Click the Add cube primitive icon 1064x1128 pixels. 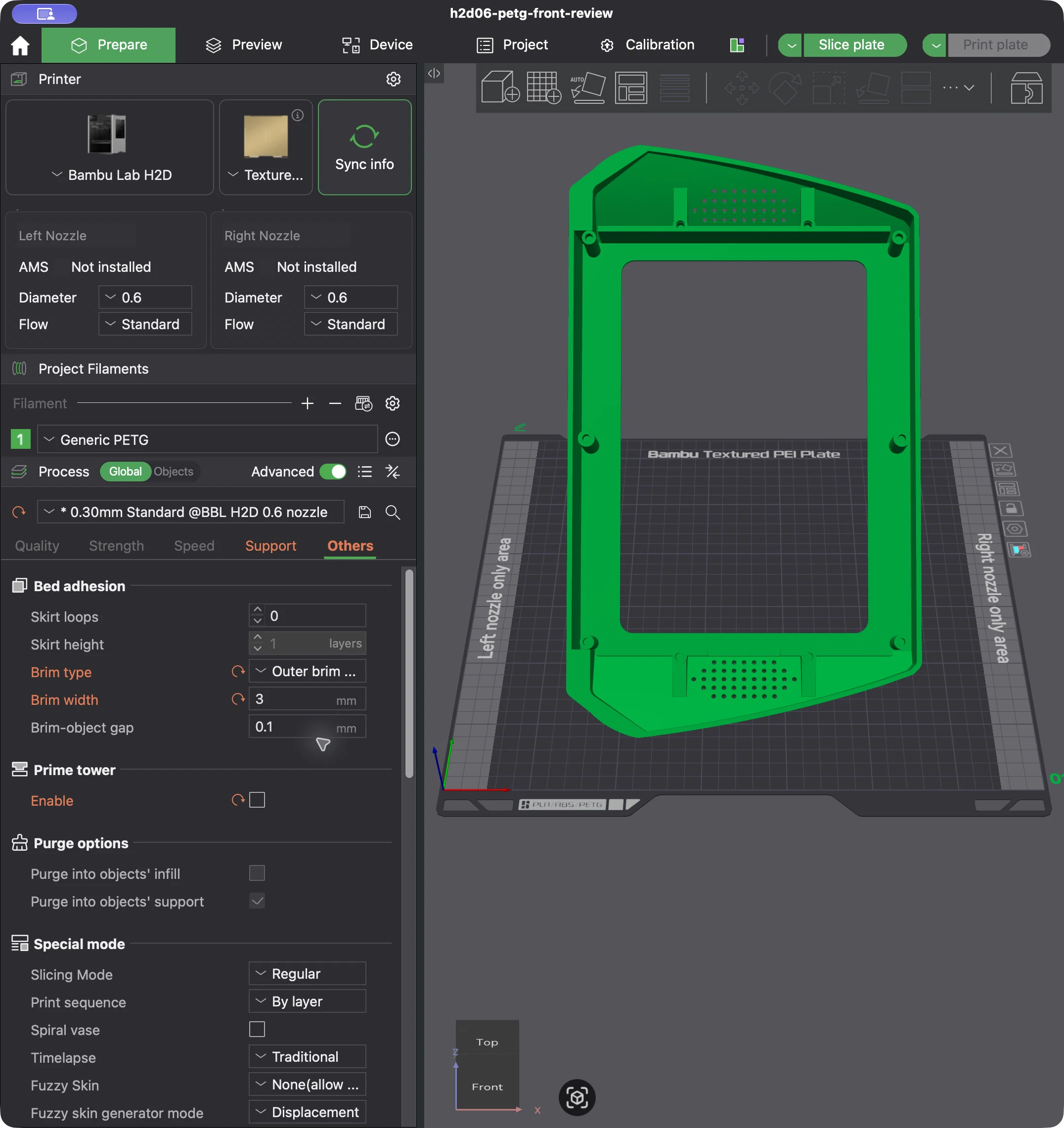[x=500, y=87]
